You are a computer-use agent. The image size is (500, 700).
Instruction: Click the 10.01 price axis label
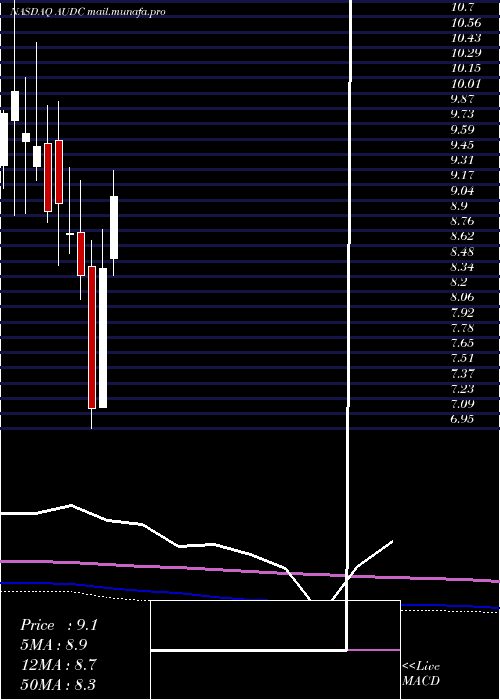466,83
